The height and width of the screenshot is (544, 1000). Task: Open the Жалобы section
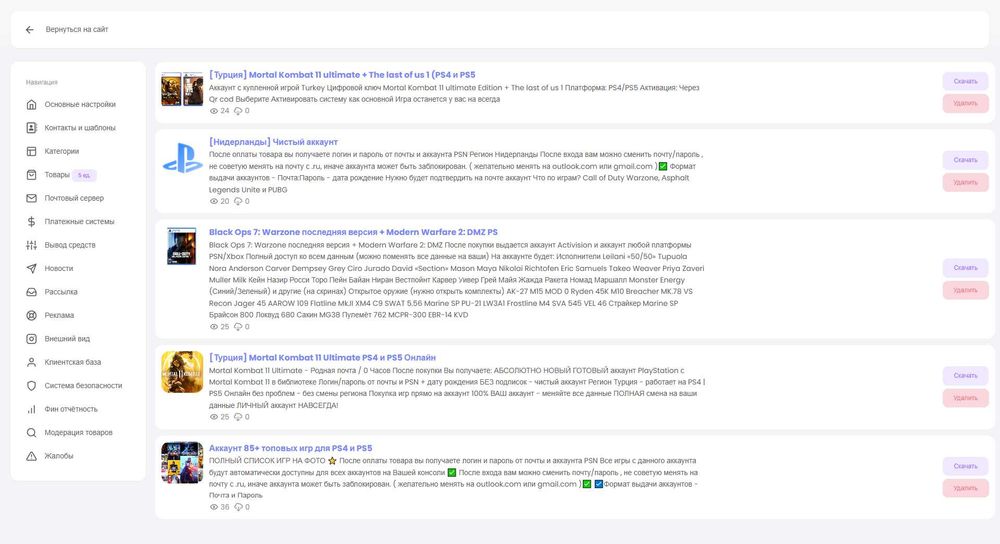[59, 456]
